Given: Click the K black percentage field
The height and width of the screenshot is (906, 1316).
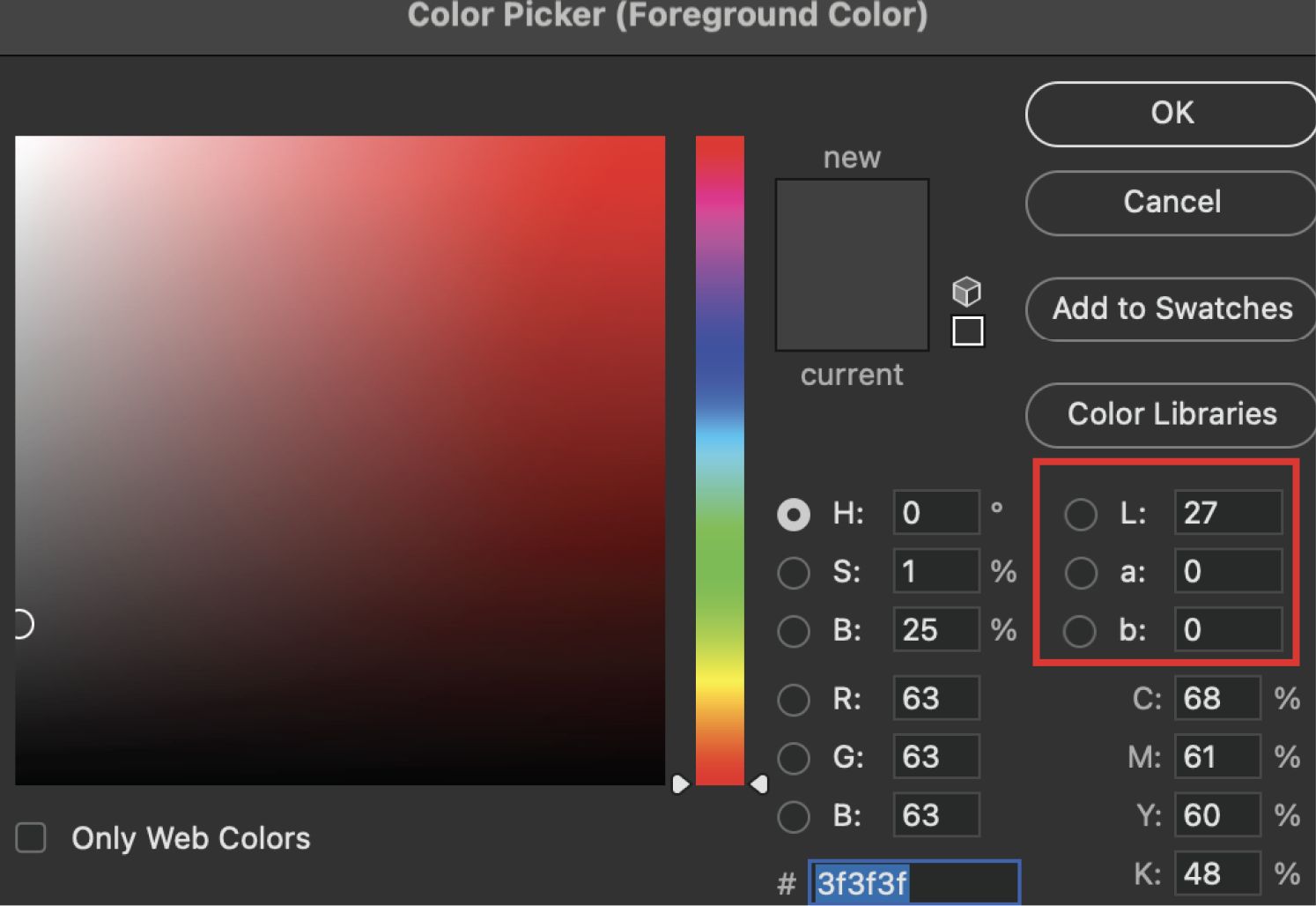Looking at the screenshot, I should pyautogui.click(x=1217, y=873).
